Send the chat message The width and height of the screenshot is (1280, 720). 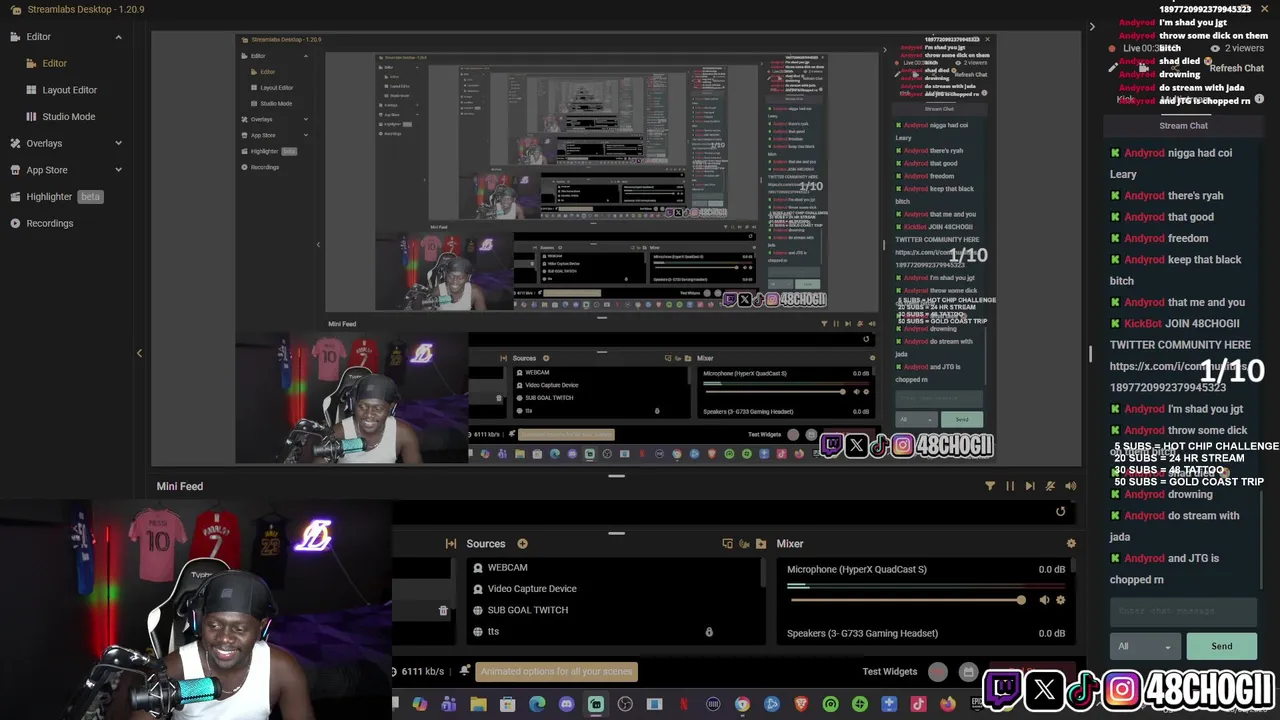click(x=1222, y=646)
